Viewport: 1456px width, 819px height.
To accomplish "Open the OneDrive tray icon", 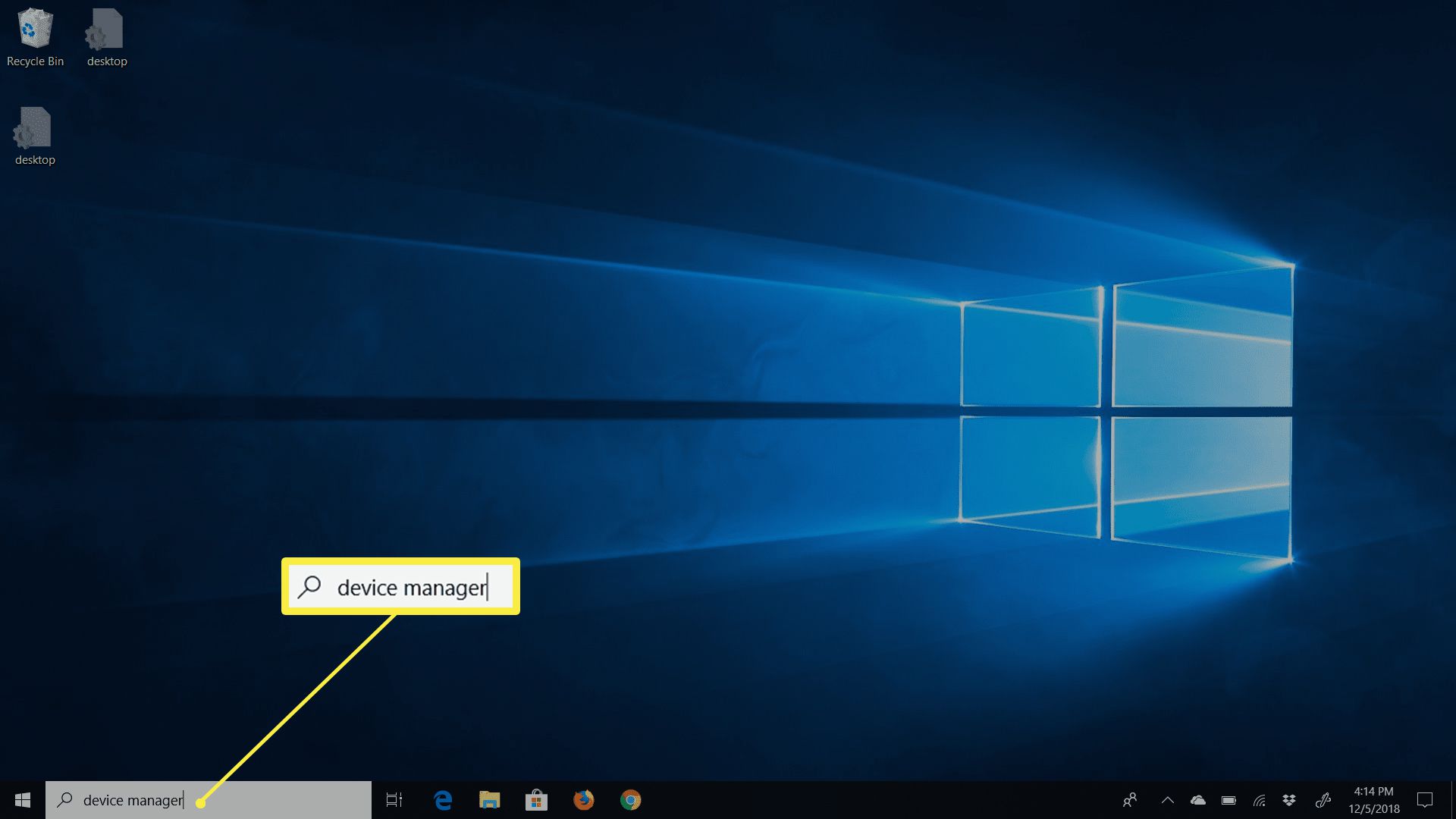I will (1198, 800).
